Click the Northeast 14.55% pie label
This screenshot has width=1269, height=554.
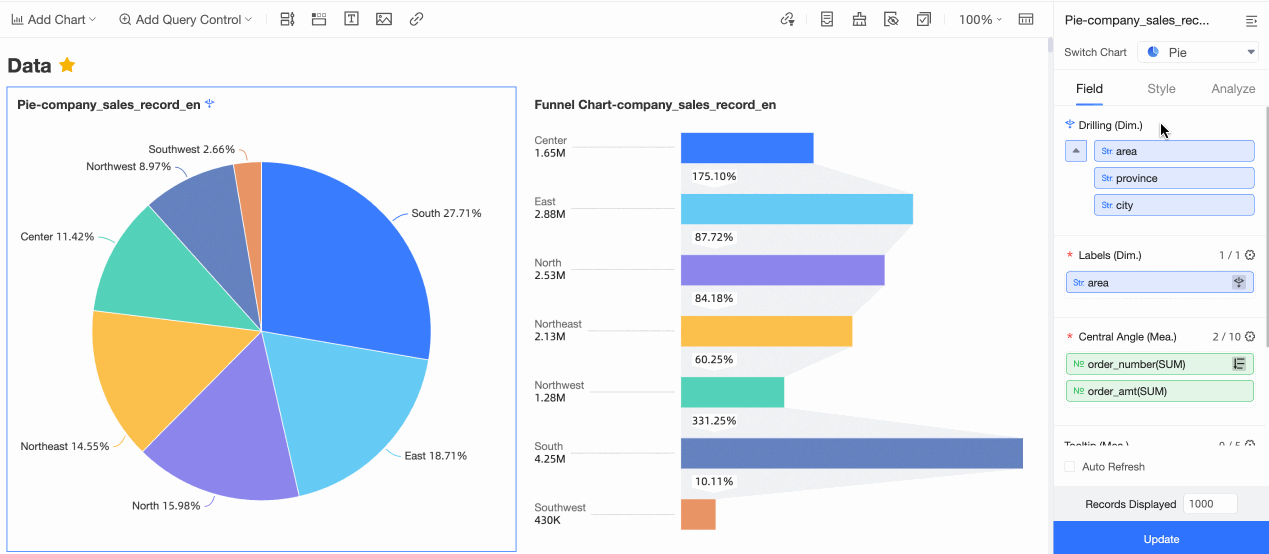coord(65,447)
